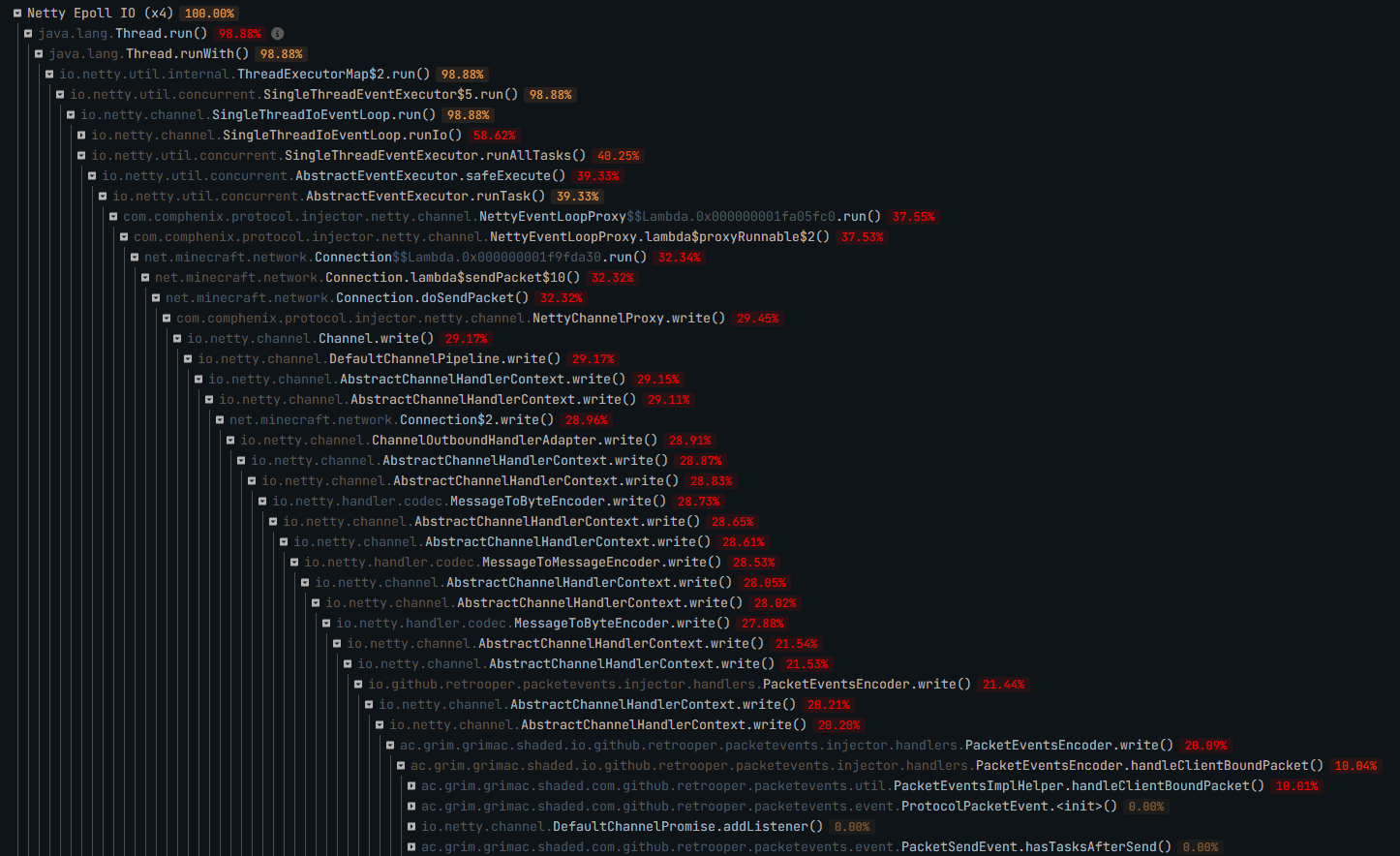Viewport: 1400px width, 856px height.
Task: Collapse the AbstractChannelHandlerContext.write() node at 28.87%
Action: click(241, 461)
